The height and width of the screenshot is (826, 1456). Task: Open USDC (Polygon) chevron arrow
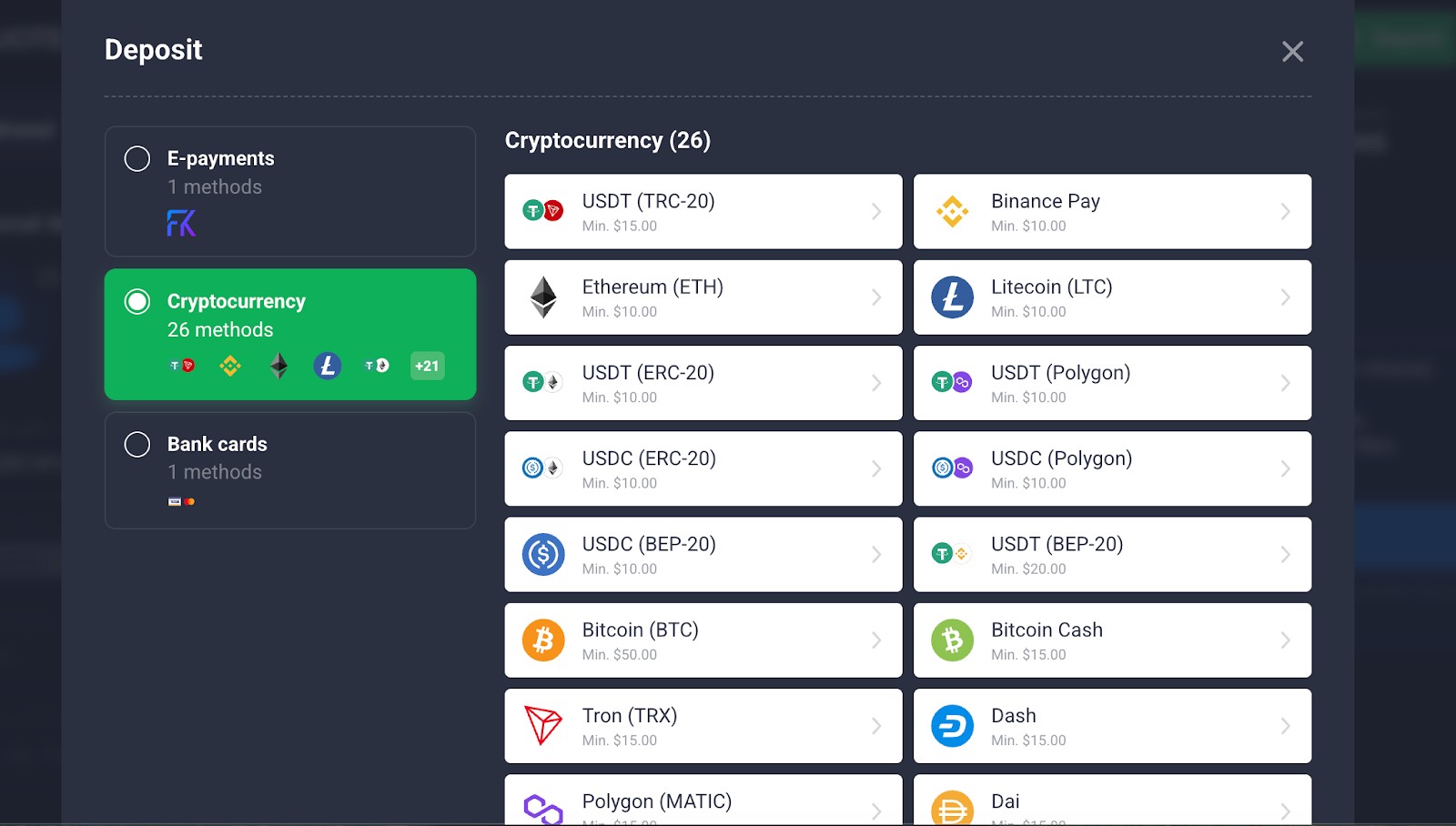click(1285, 469)
